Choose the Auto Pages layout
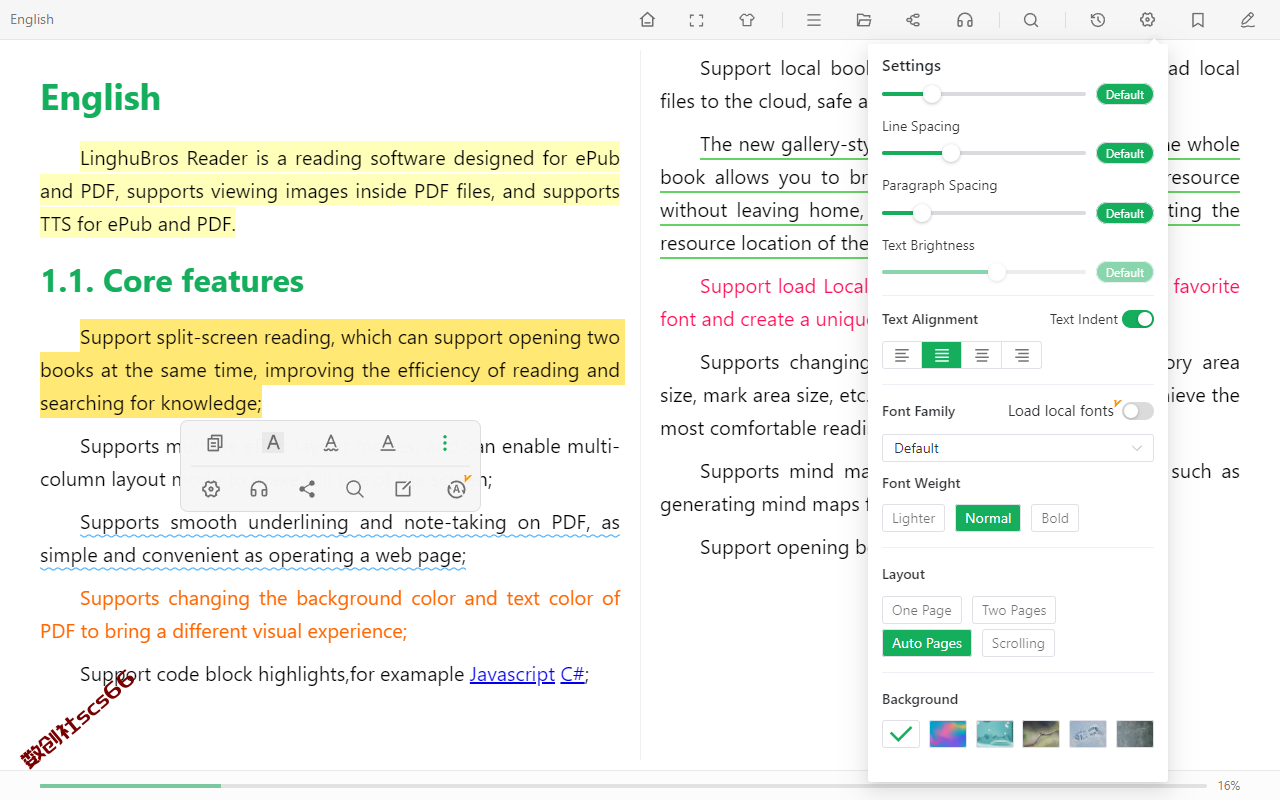This screenshot has width=1280, height=800. [927, 643]
